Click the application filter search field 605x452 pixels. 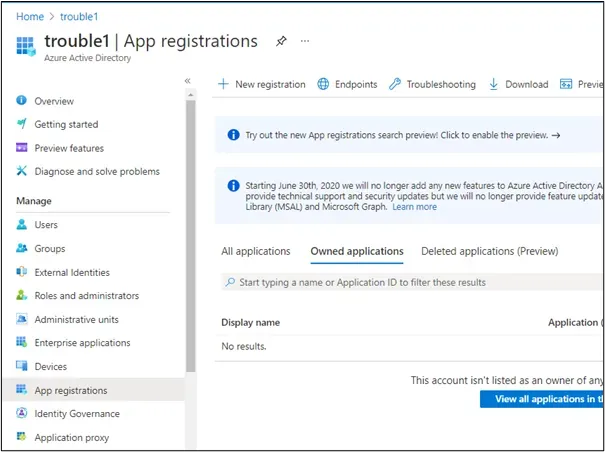click(412, 282)
